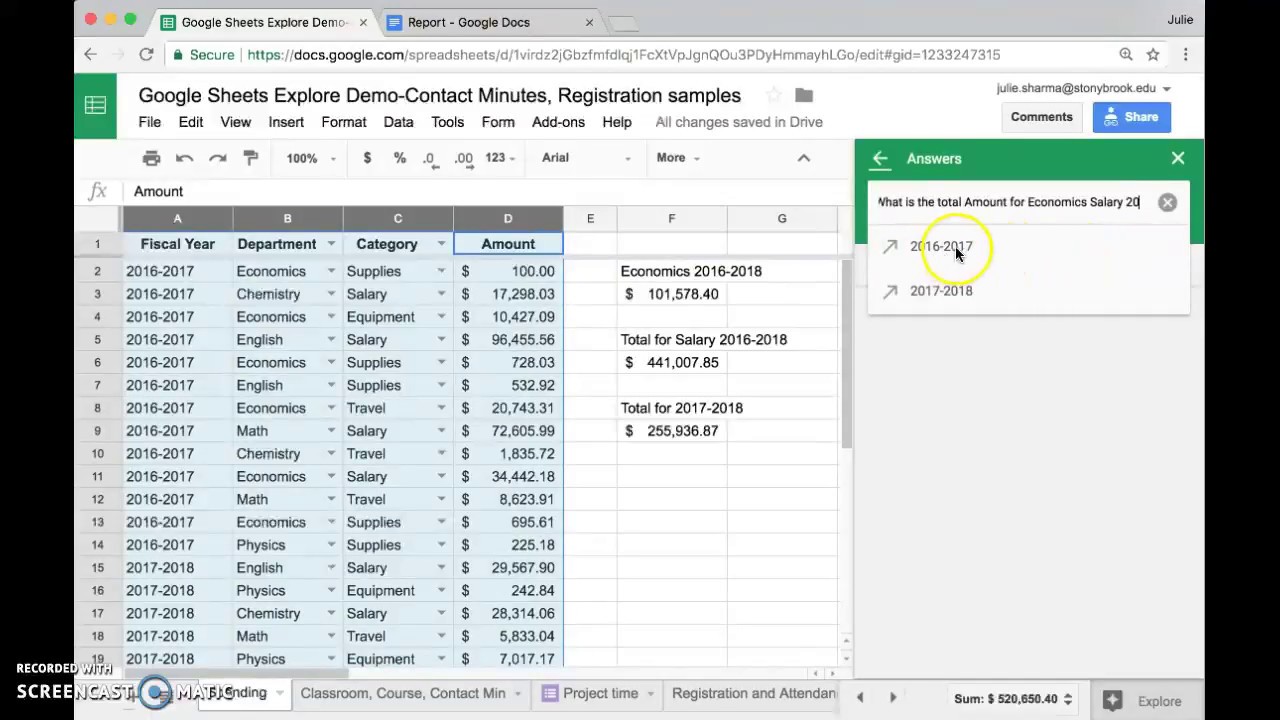
Task: Switch to Project time sheet
Action: click(x=599, y=693)
